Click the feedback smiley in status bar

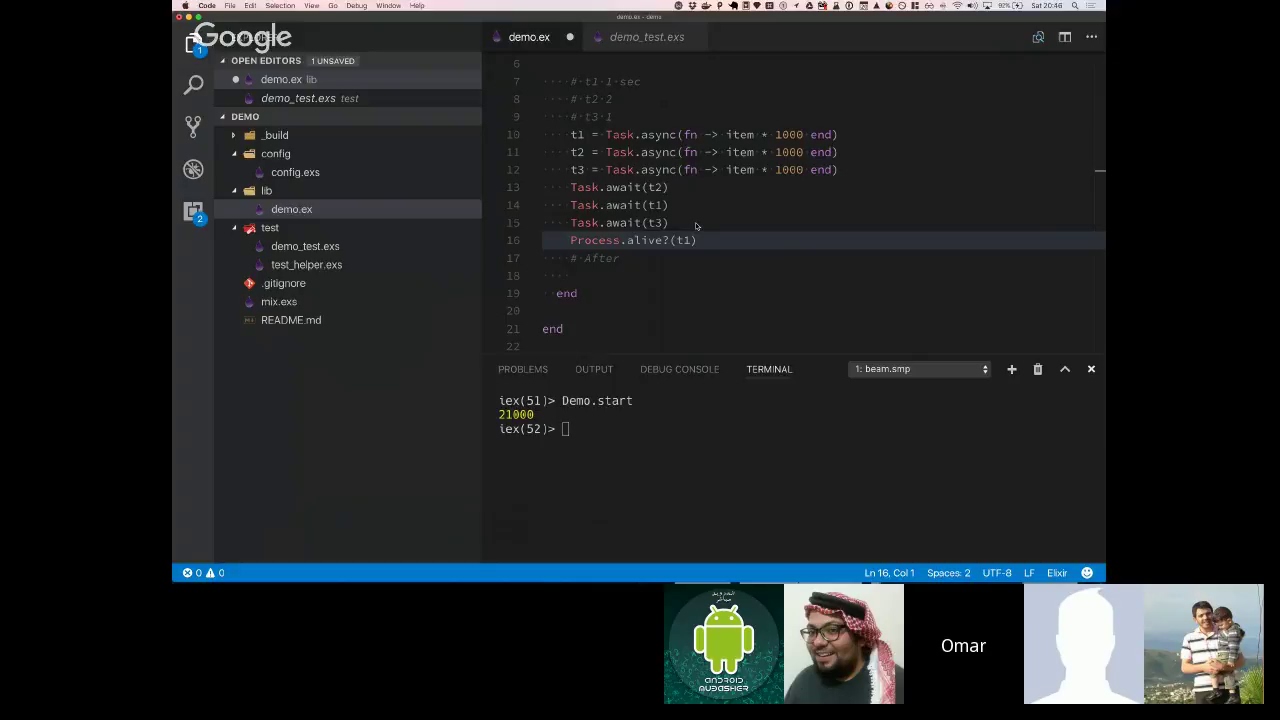pos(1087,573)
